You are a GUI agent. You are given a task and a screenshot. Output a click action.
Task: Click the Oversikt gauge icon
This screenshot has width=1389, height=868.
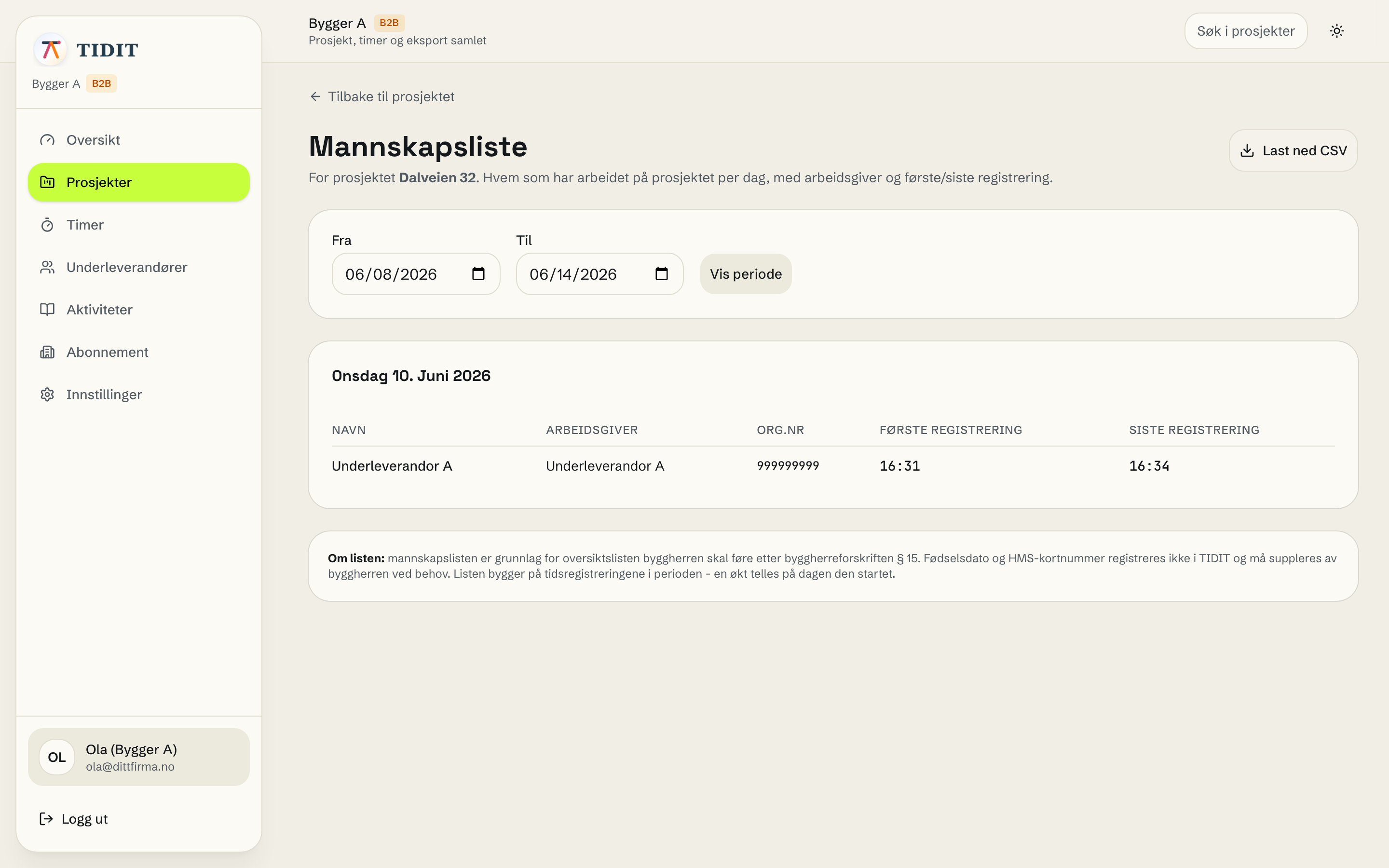point(47,140)
